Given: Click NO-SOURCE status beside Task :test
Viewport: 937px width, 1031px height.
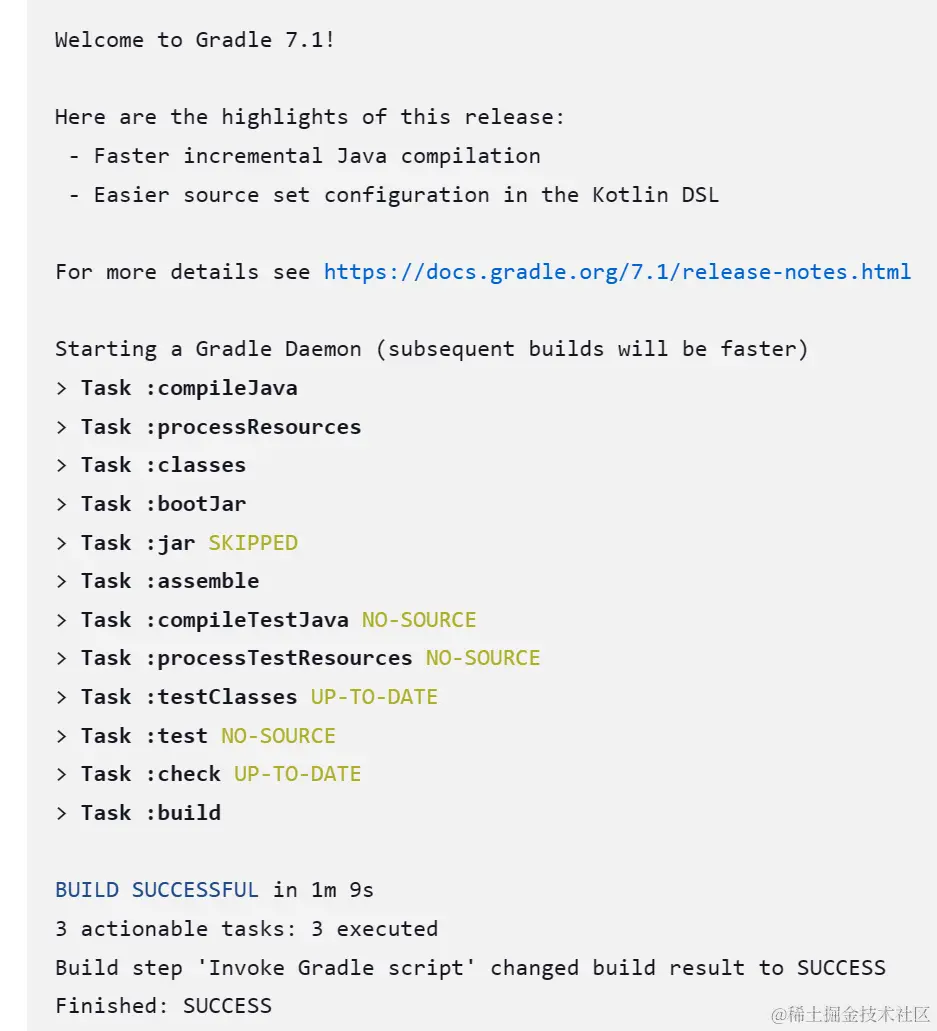Looking at the screenshot, I should (x=278, y=736).
